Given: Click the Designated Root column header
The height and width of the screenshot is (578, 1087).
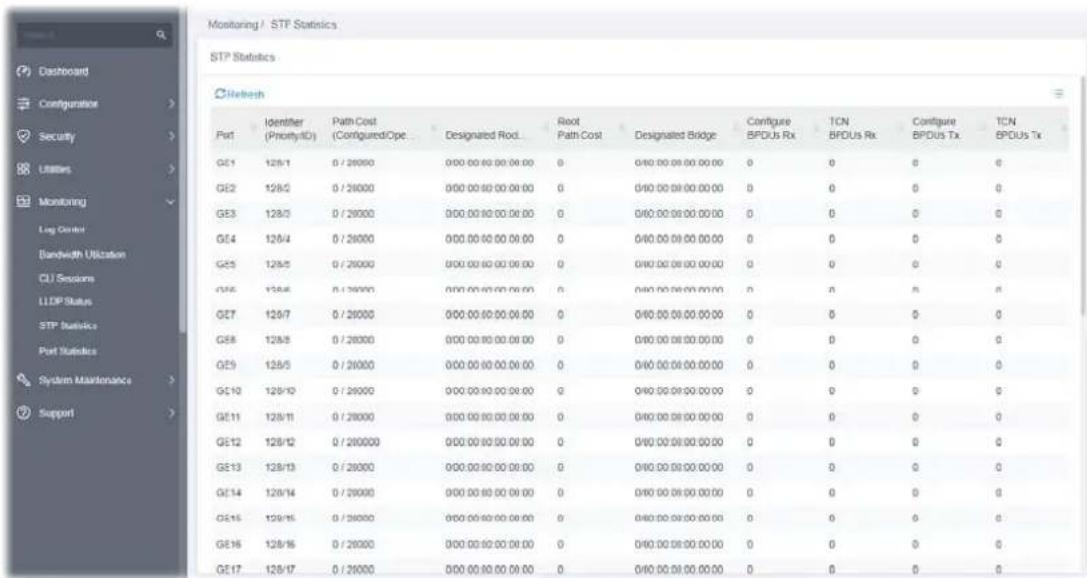Looking at the screenshot, I should click(484, 135).
